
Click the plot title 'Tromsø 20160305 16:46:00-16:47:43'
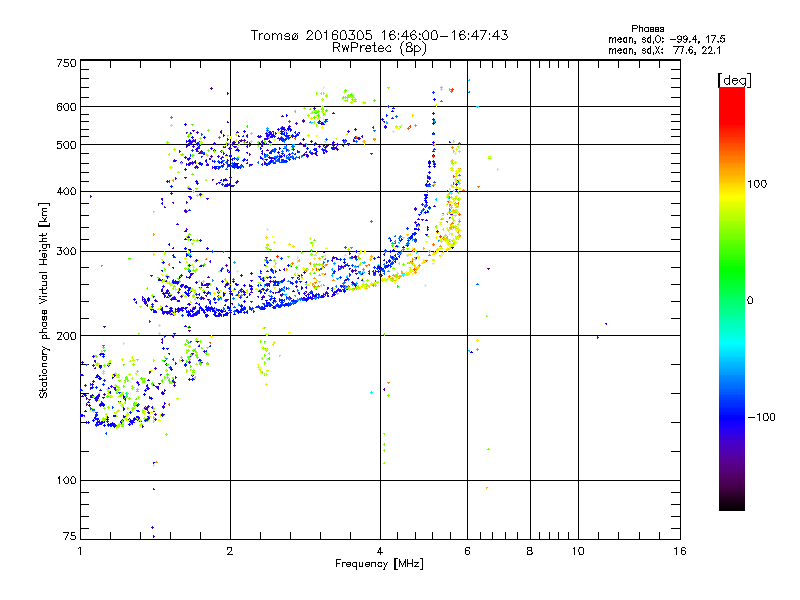point(380,35)
